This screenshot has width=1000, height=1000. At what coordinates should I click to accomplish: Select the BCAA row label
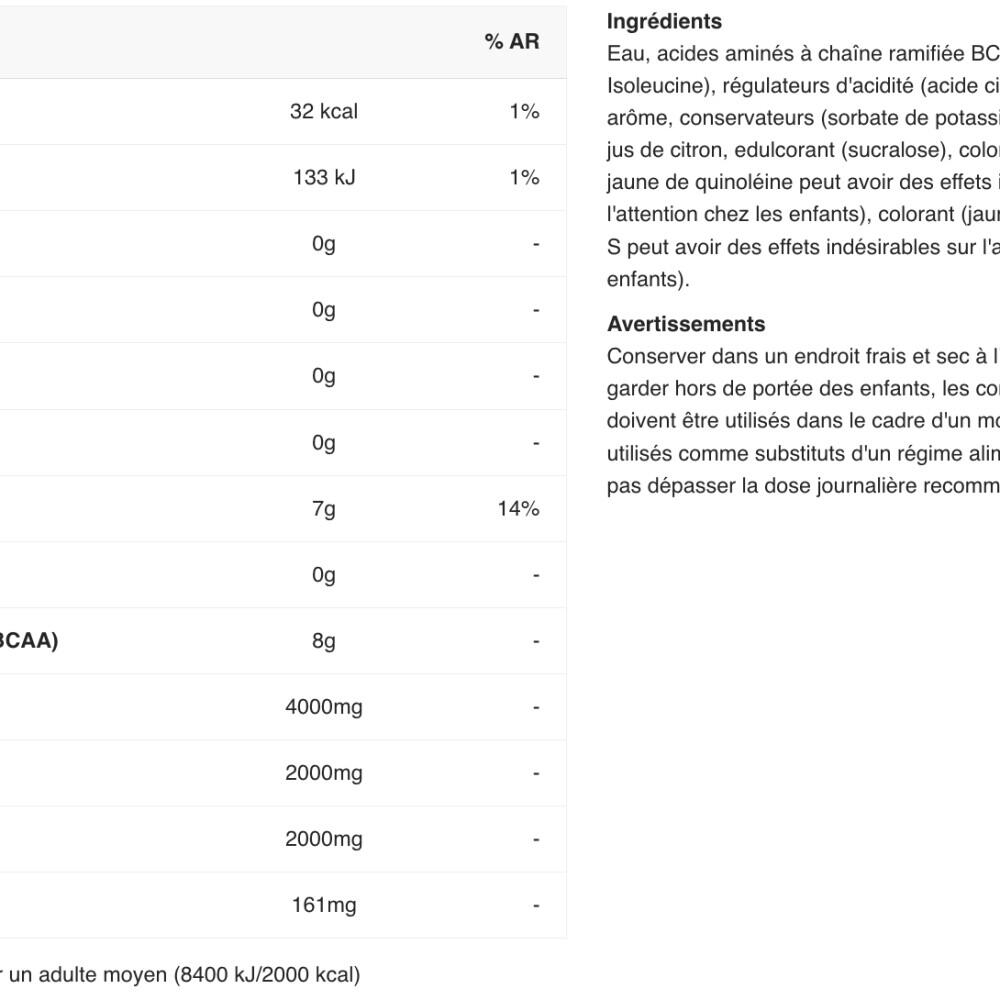pos(29,640)
